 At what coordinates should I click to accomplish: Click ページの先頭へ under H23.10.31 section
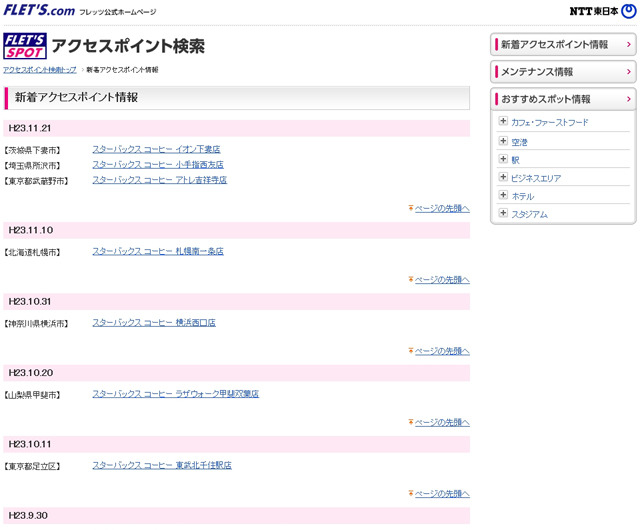(x=442, y=351)
